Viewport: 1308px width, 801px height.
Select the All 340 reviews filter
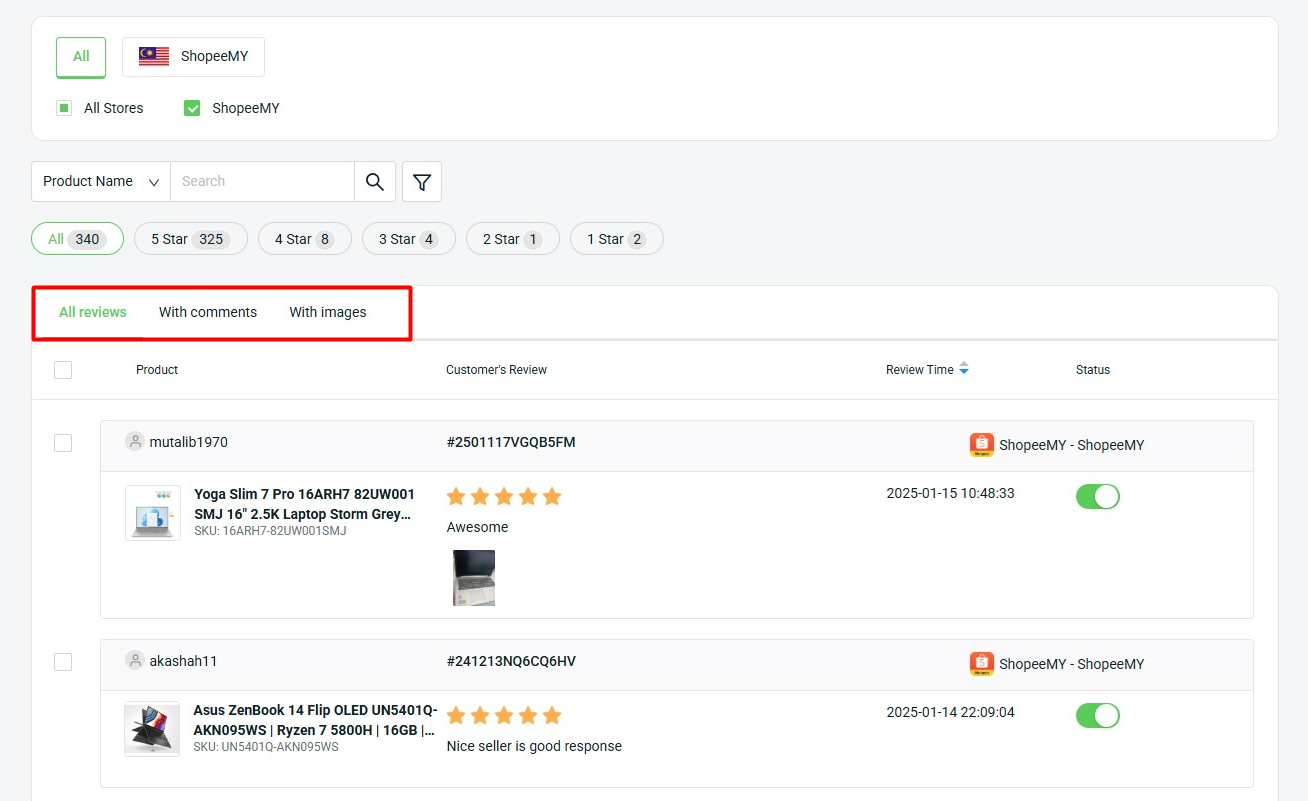click(77, 238)
